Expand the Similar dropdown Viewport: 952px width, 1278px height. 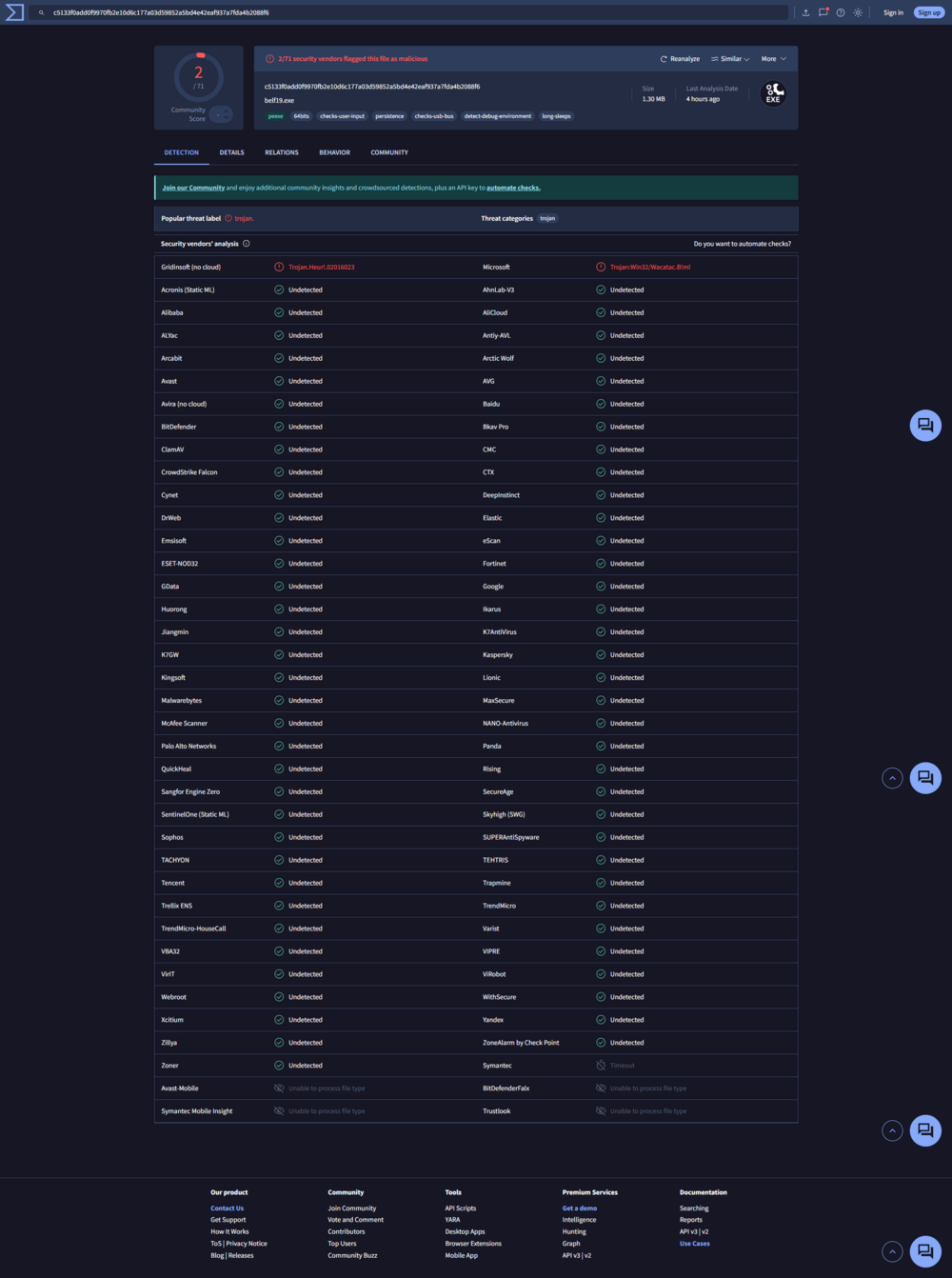(730, 59)
